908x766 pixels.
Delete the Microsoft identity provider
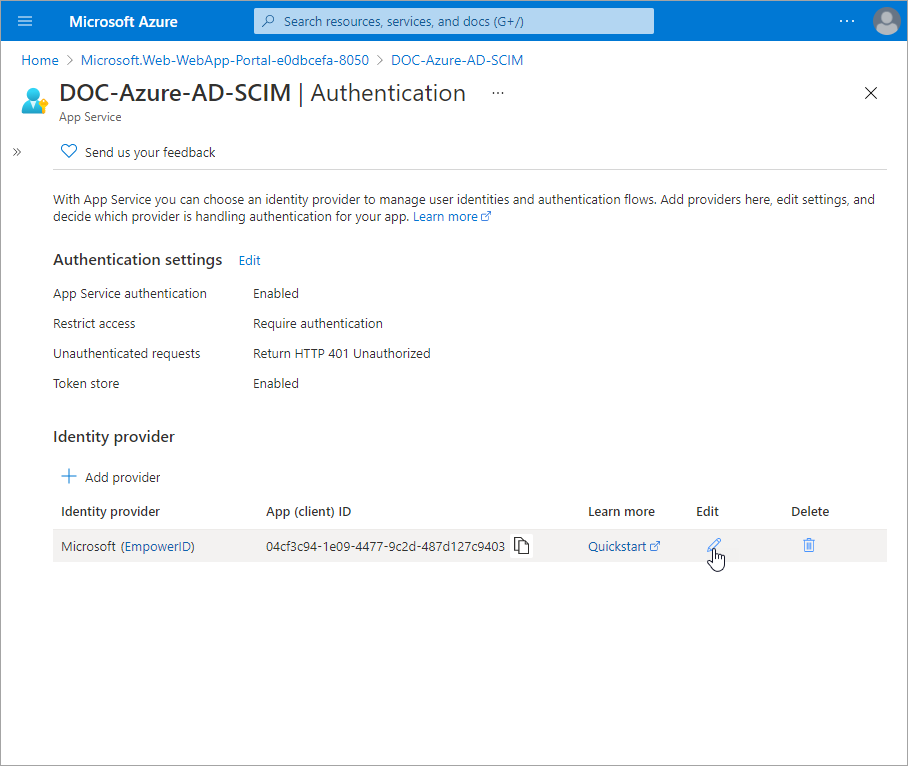pyautogui.click(x=809, y=546)
